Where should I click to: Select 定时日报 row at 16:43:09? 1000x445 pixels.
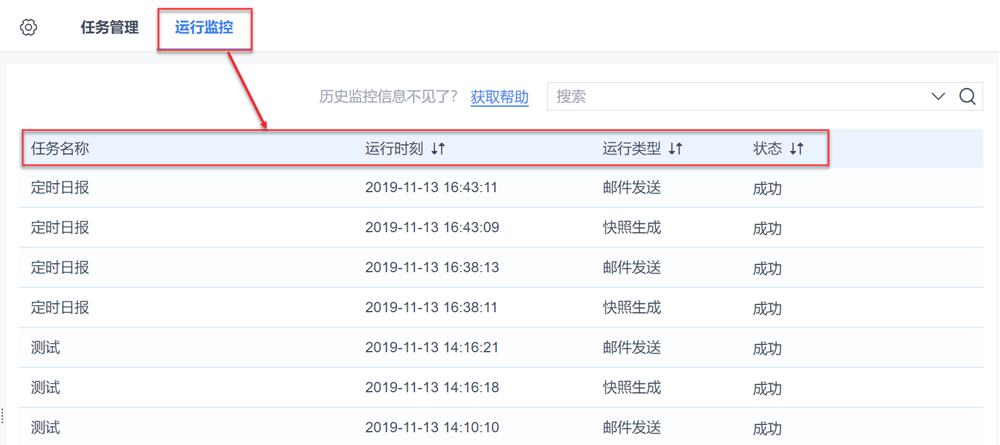[60, 228]
